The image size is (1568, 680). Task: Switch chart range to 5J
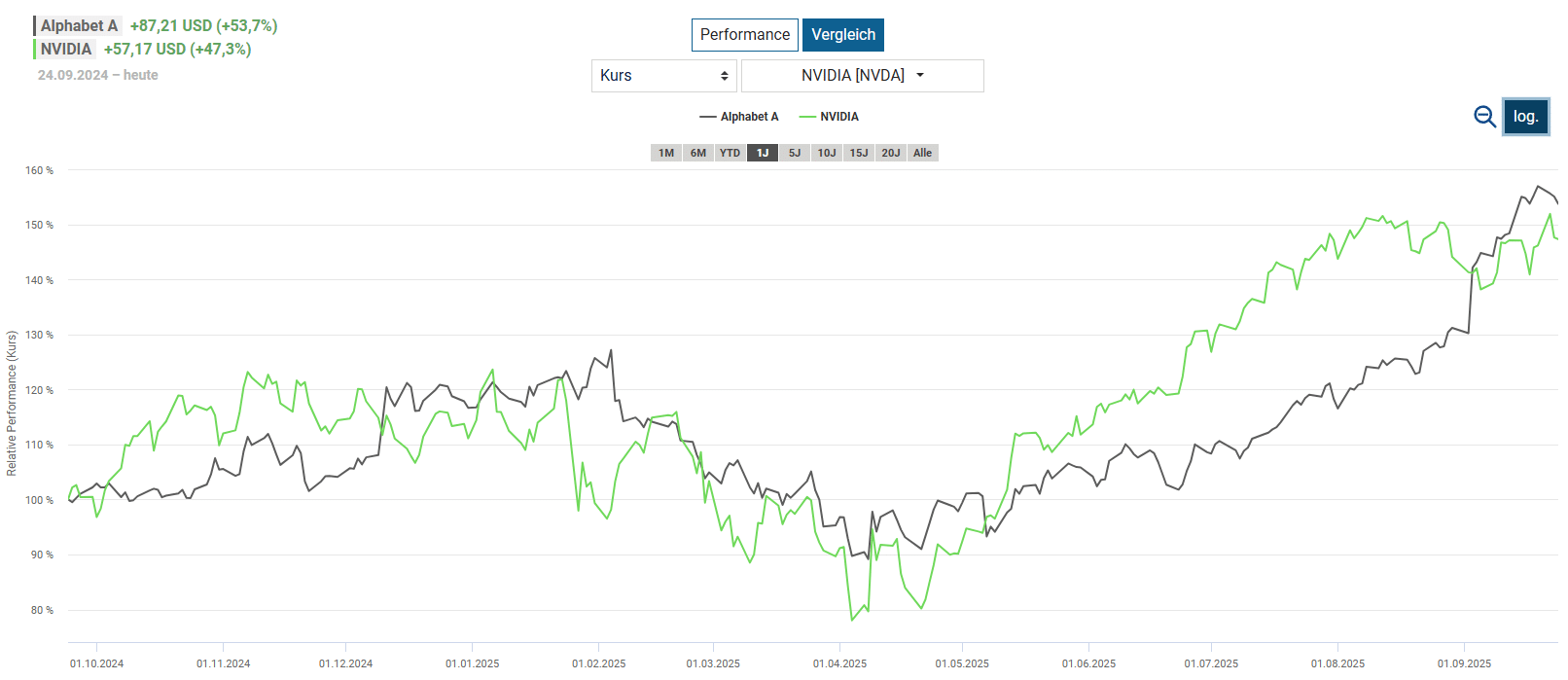795,153
